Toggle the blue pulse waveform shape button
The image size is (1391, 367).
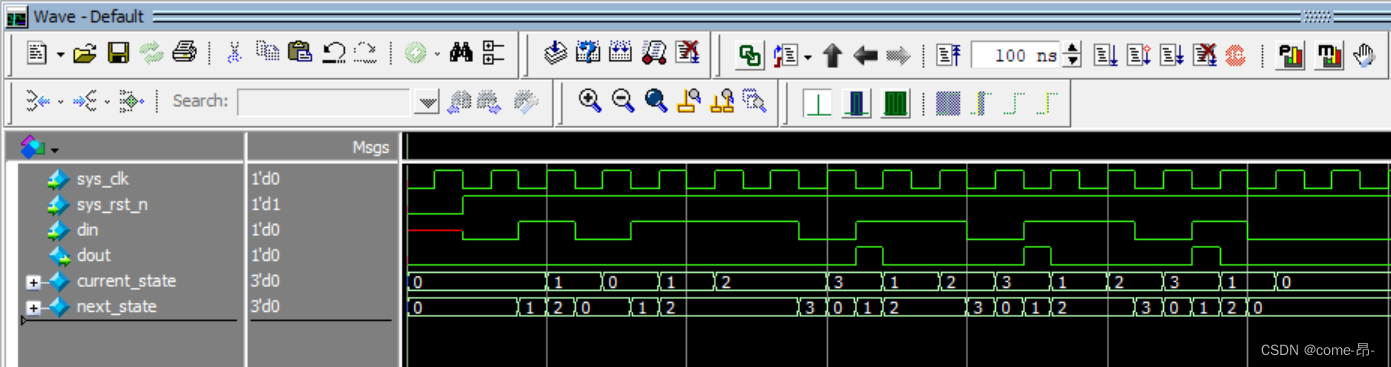pyautogui.click(x=856, y=103)
